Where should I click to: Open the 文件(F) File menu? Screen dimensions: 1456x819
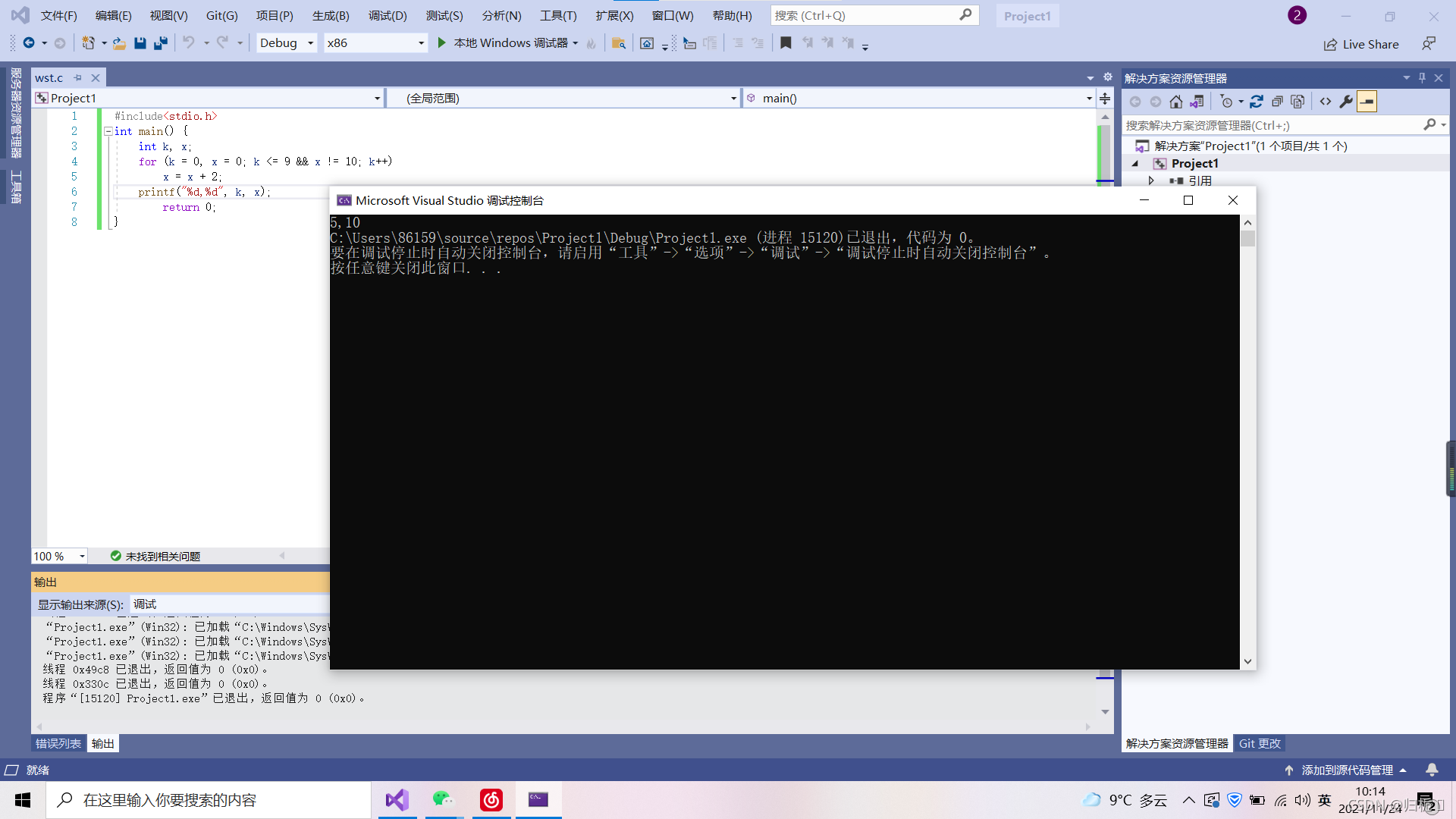56,15
